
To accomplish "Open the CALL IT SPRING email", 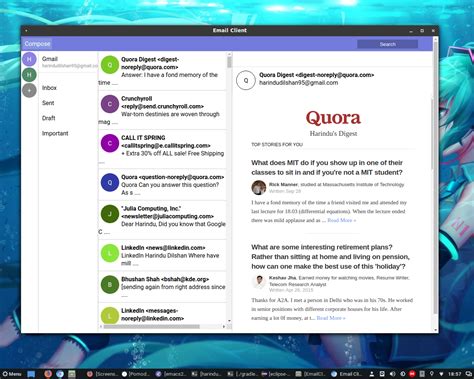I will [162, 149].
